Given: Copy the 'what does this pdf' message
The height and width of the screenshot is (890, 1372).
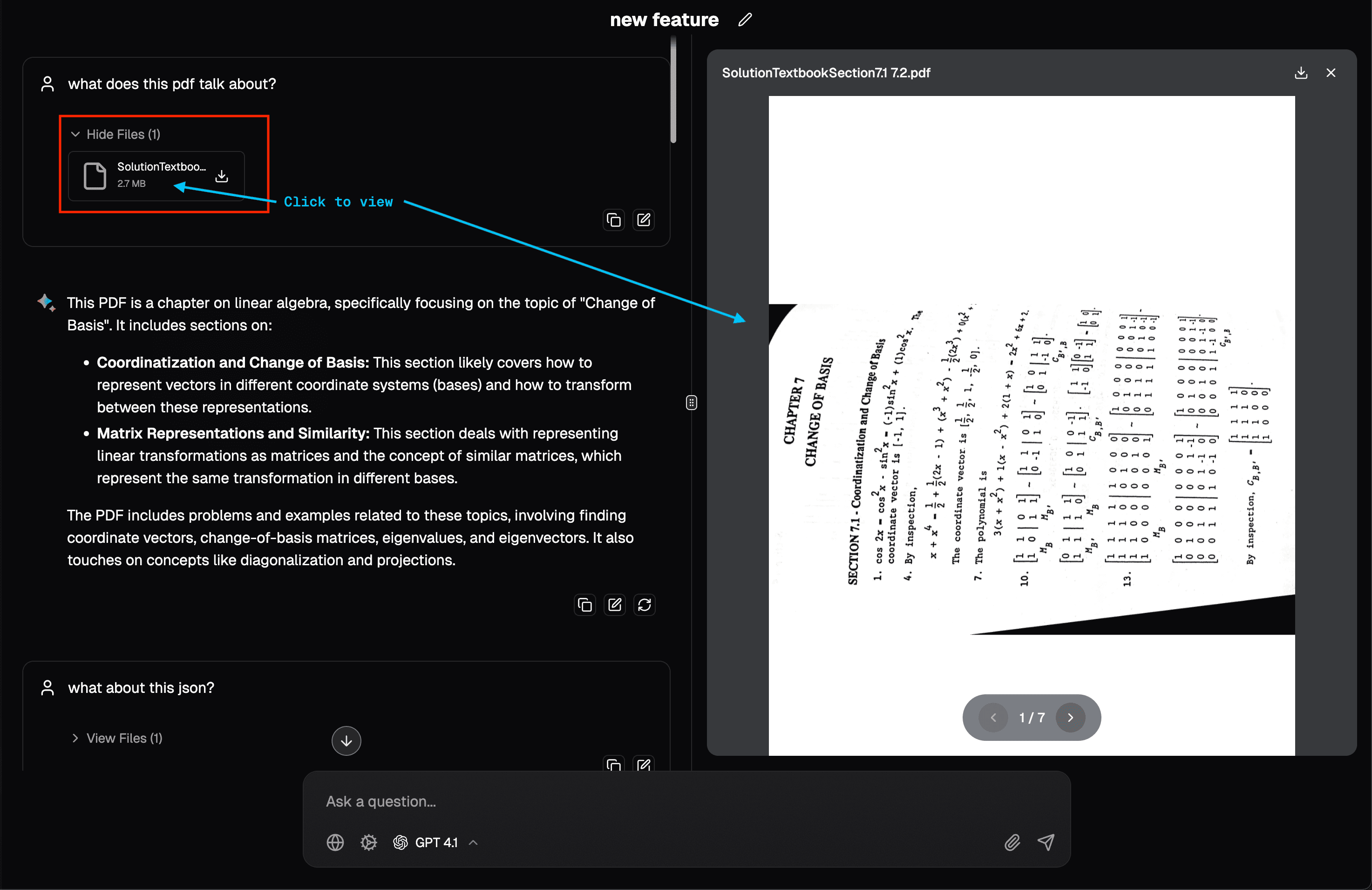Looking at the screenshot, I should pos(614,220).
